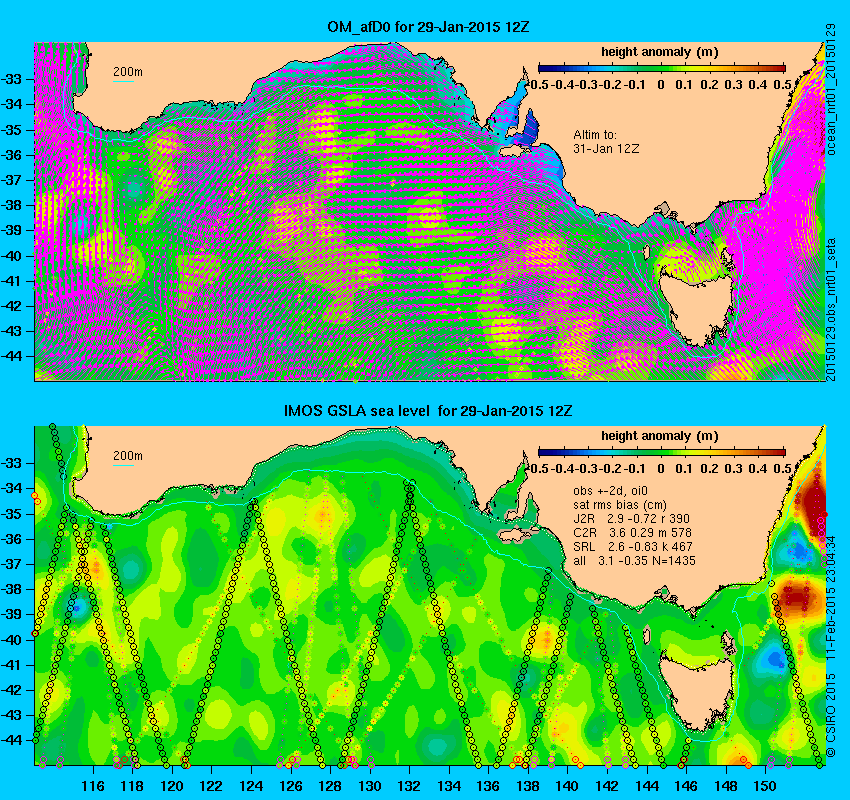850x800 pixels.
Task: Click the title "IMOS GSLA sea level for 29-Jan-2015 12Z"
Action: pyautogui.click(x=428, y=411)
